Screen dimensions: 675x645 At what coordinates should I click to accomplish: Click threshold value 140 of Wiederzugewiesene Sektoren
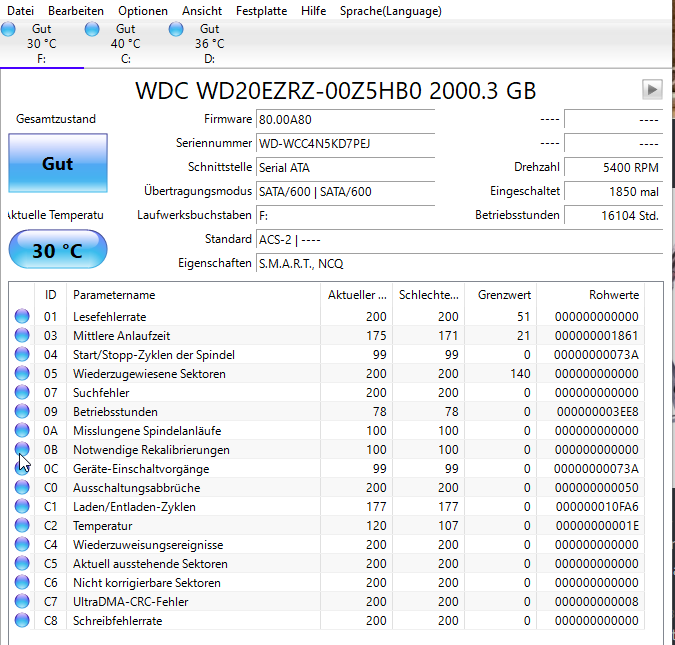[520, 374]
